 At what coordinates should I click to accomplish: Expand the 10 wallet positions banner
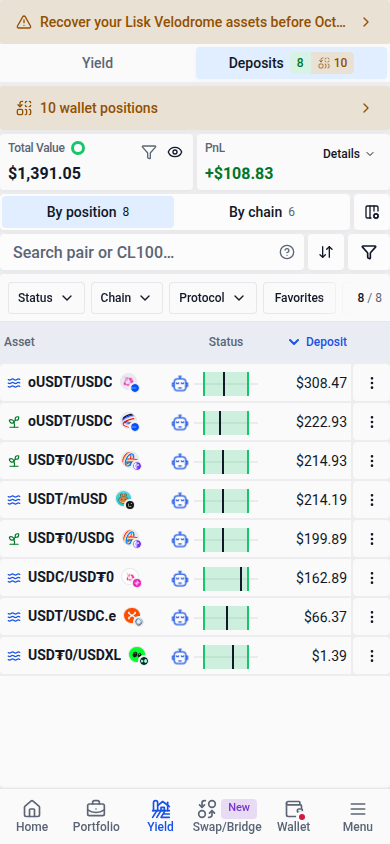coord(195,108)
